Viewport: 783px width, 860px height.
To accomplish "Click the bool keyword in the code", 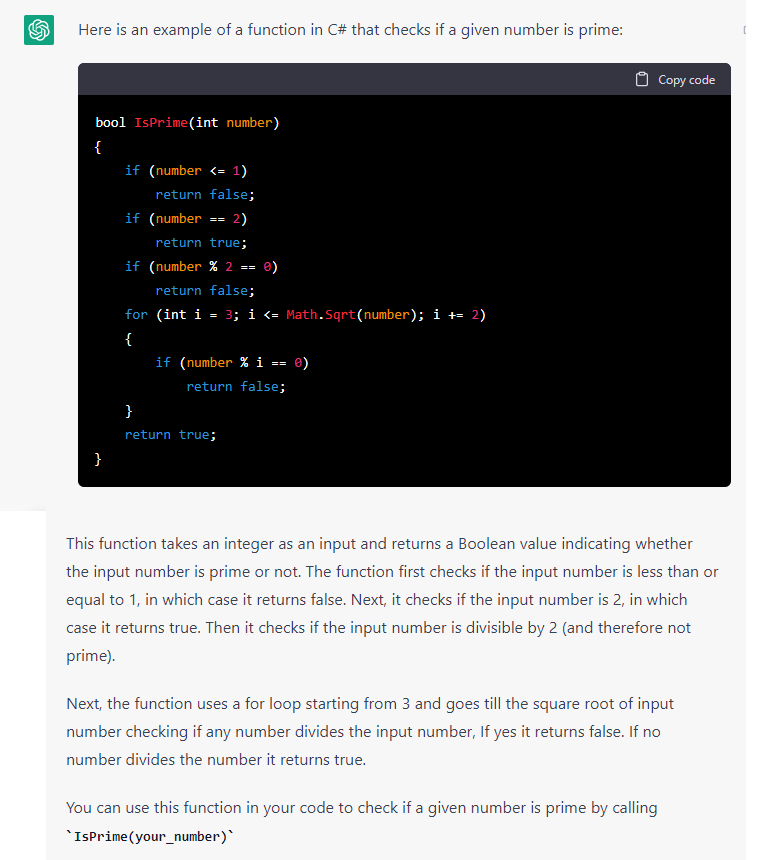I will click(110, 122).
